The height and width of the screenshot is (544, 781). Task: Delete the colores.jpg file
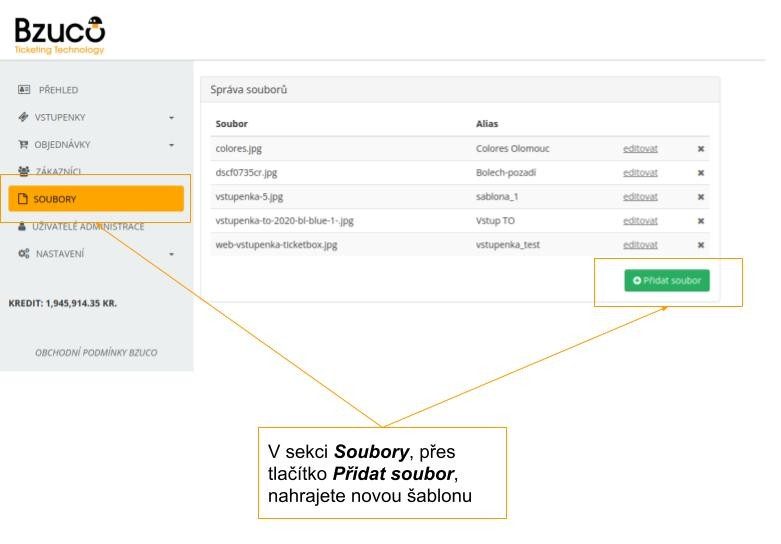(x=701, y=149)
